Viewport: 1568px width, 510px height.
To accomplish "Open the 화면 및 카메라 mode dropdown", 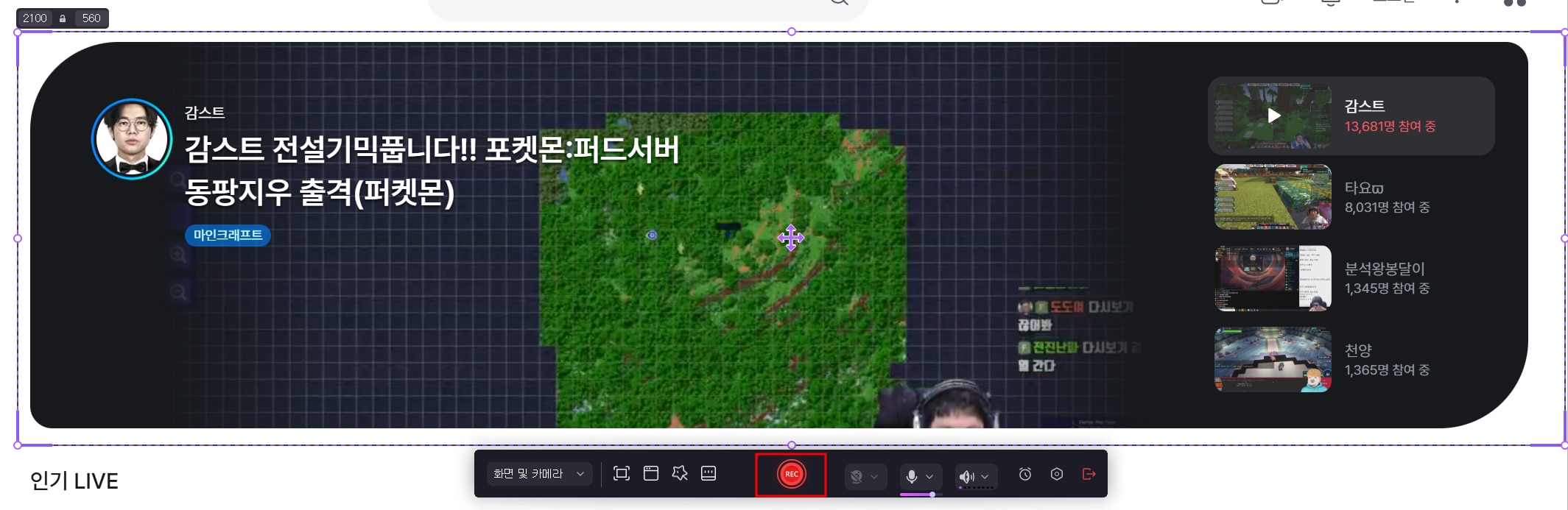I will tap(539, 474).
